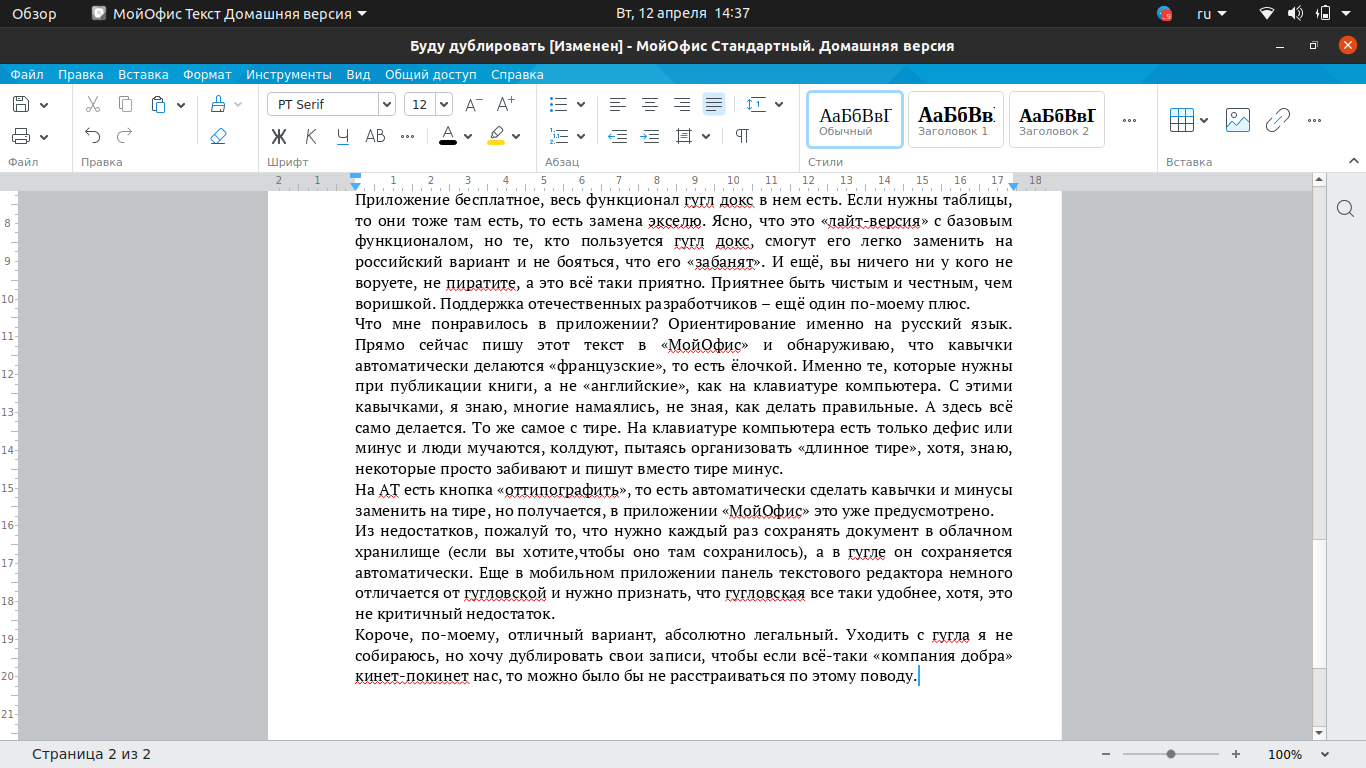The image size is (1366, 768).
Task: Toggle the numbered list
Action: [x=559, y=136]
